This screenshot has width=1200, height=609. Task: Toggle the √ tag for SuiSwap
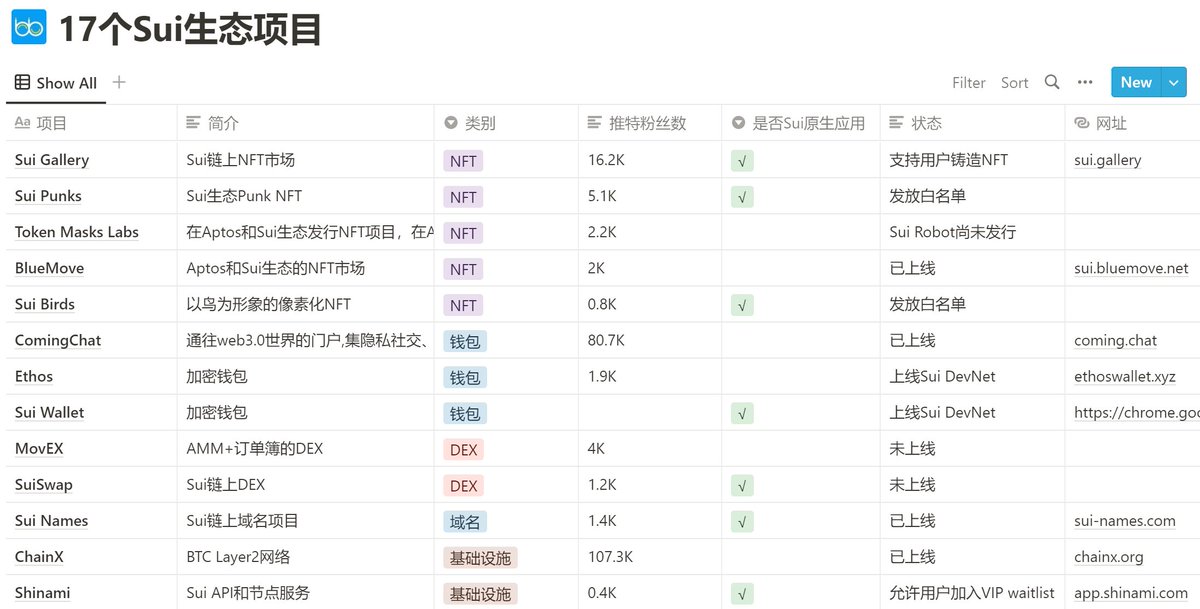click(x=742, y=485)
